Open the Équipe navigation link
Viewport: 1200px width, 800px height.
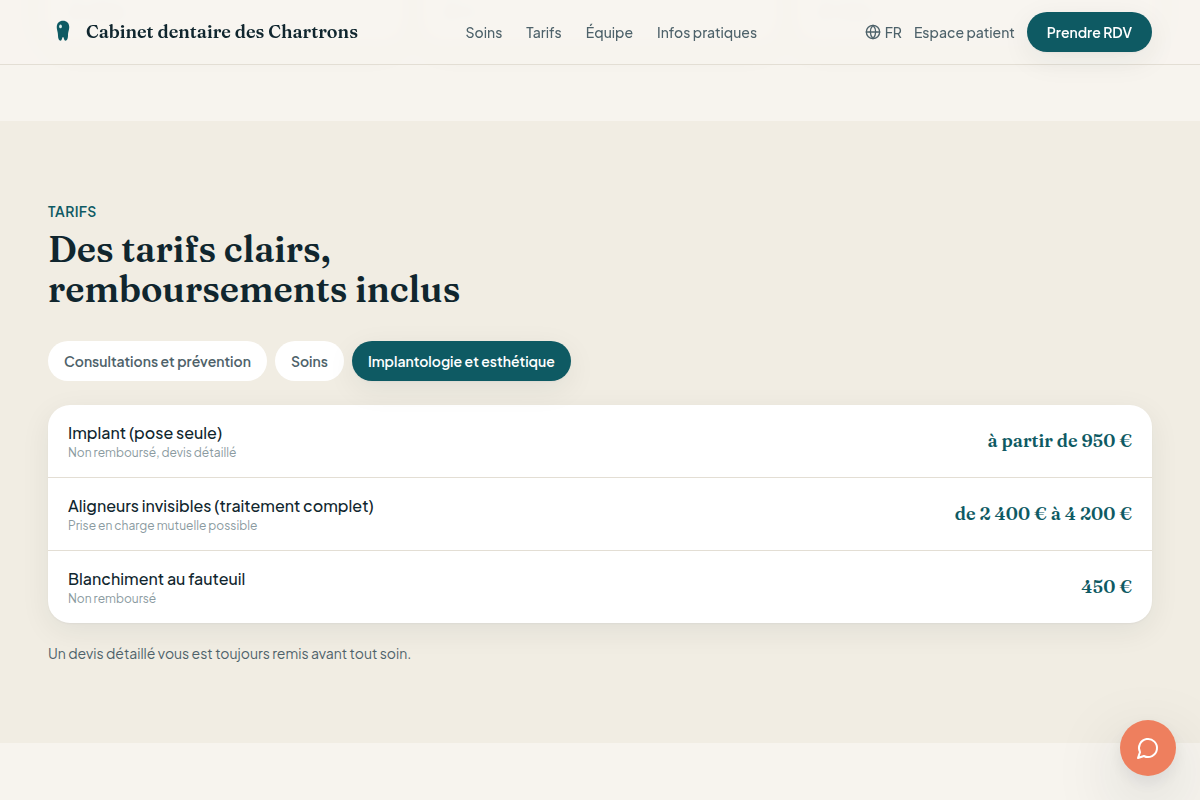[x=609, y=32]
